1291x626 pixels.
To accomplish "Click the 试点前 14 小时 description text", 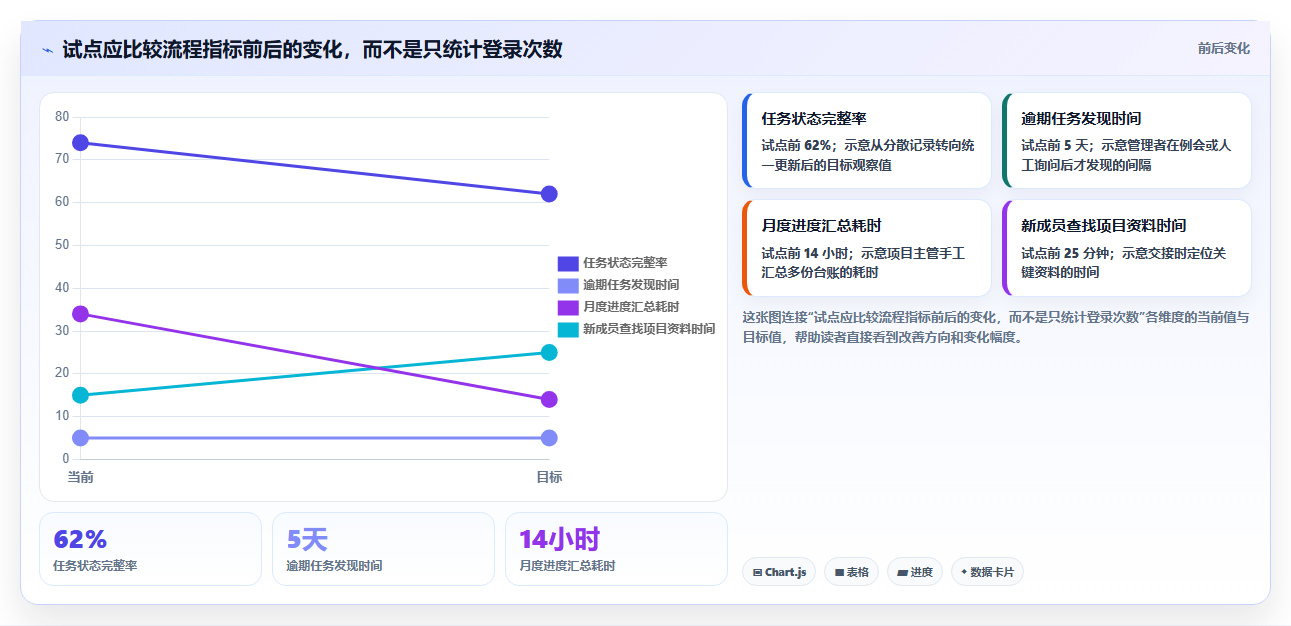I will pyautogui.click(x=863, y=263).
